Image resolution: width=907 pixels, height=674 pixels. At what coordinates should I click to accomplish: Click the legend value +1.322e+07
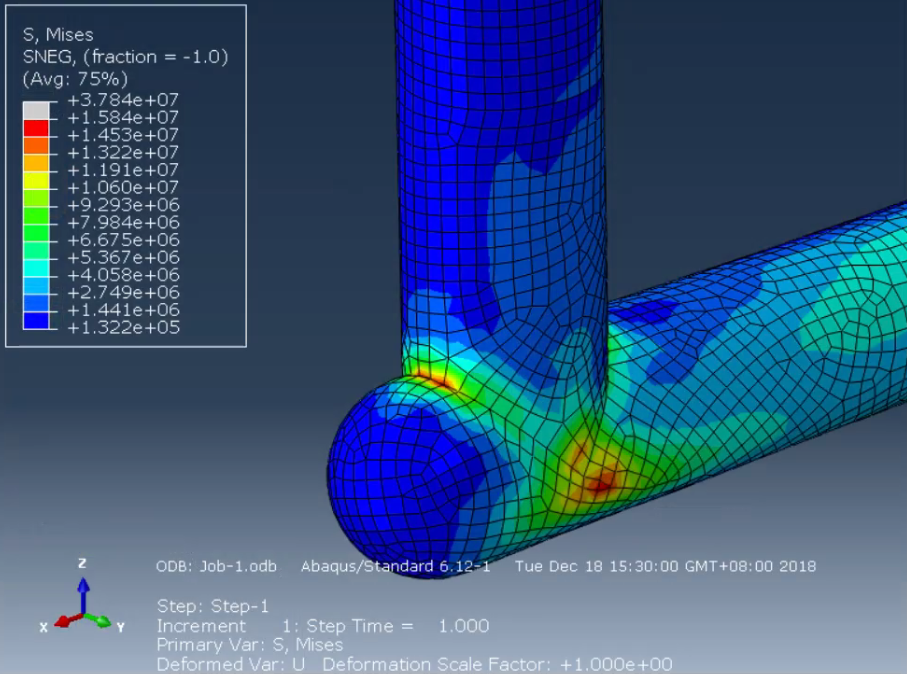pos(123,152)
